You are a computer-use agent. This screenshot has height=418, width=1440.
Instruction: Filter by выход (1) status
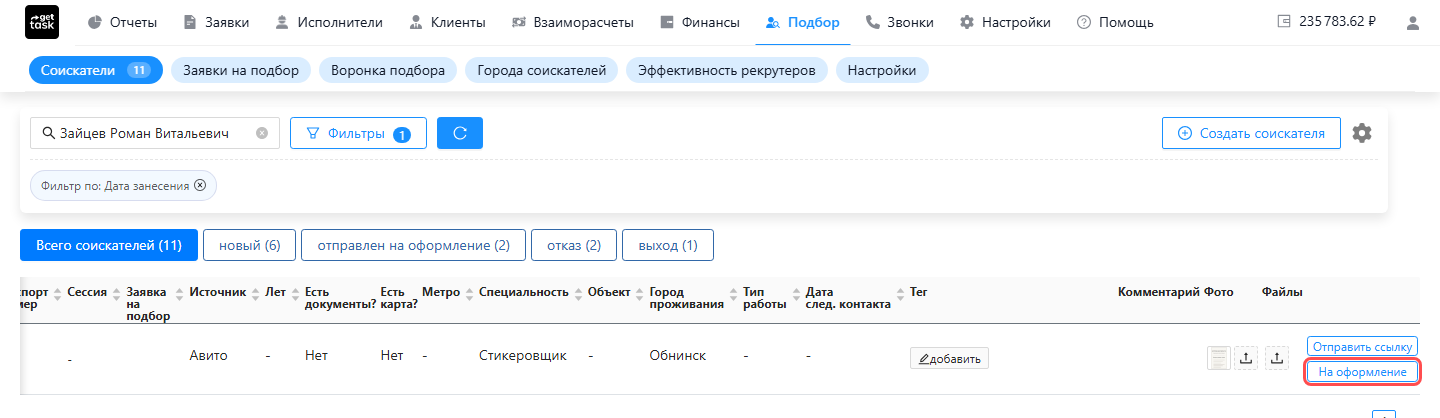pyautogui.click(x=667, y=245)
